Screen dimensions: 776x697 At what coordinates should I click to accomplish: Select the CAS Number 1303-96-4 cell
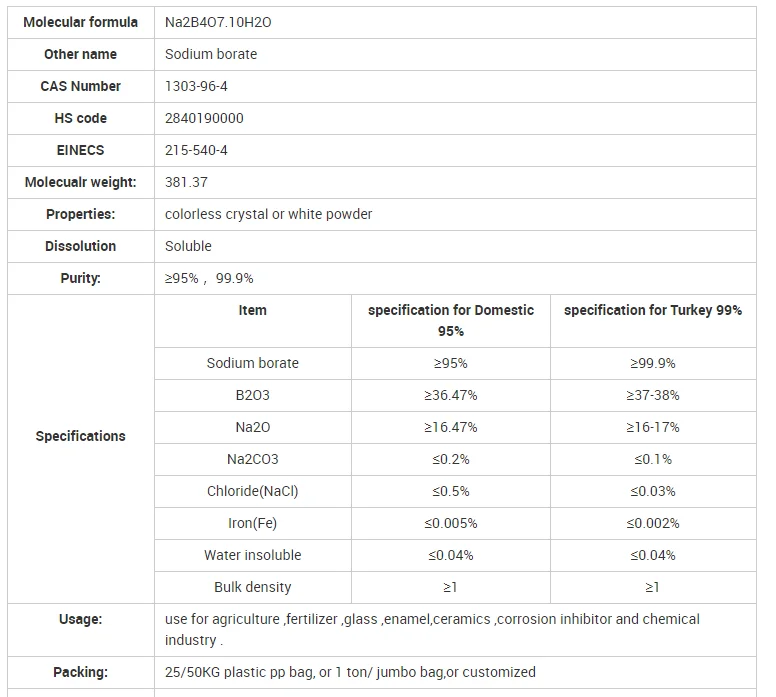pos(455,86)
